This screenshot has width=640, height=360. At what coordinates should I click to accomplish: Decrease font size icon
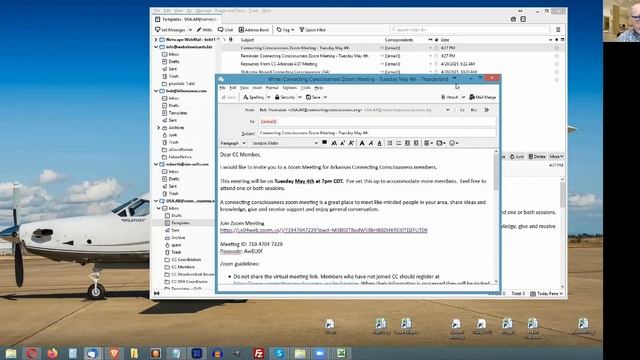coord(334,143)
